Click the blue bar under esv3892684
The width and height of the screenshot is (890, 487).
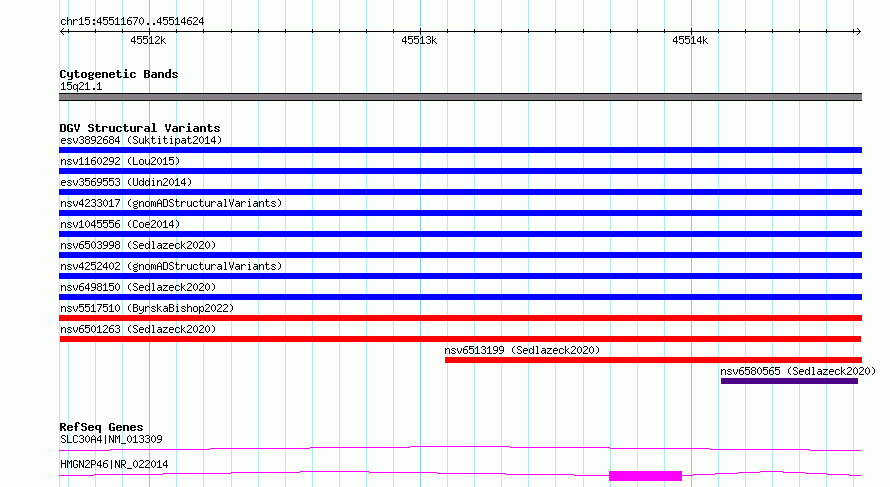pos(460,150)
